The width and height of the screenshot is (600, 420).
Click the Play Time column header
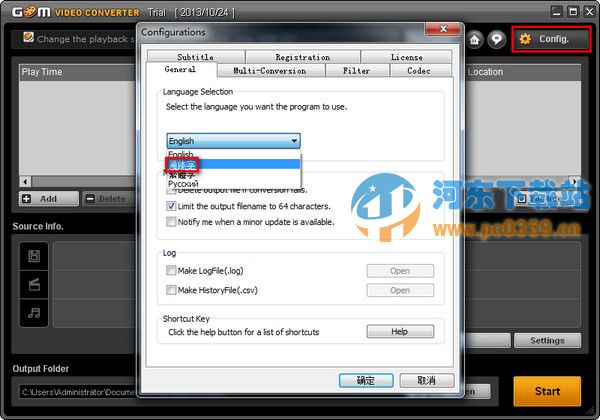tap(77, 72)
